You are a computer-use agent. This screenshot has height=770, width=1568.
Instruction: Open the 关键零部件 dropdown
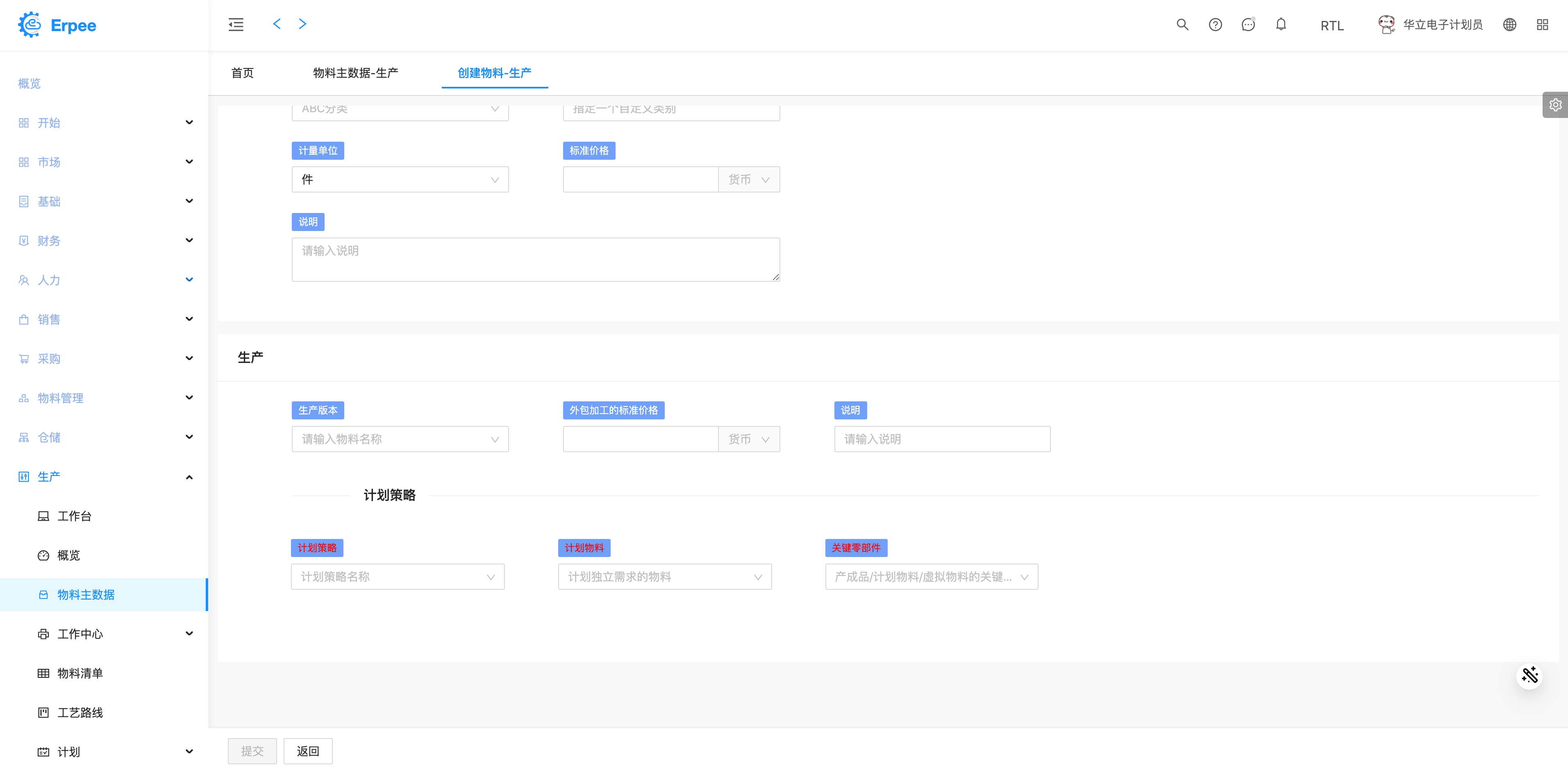coord(931,577)
